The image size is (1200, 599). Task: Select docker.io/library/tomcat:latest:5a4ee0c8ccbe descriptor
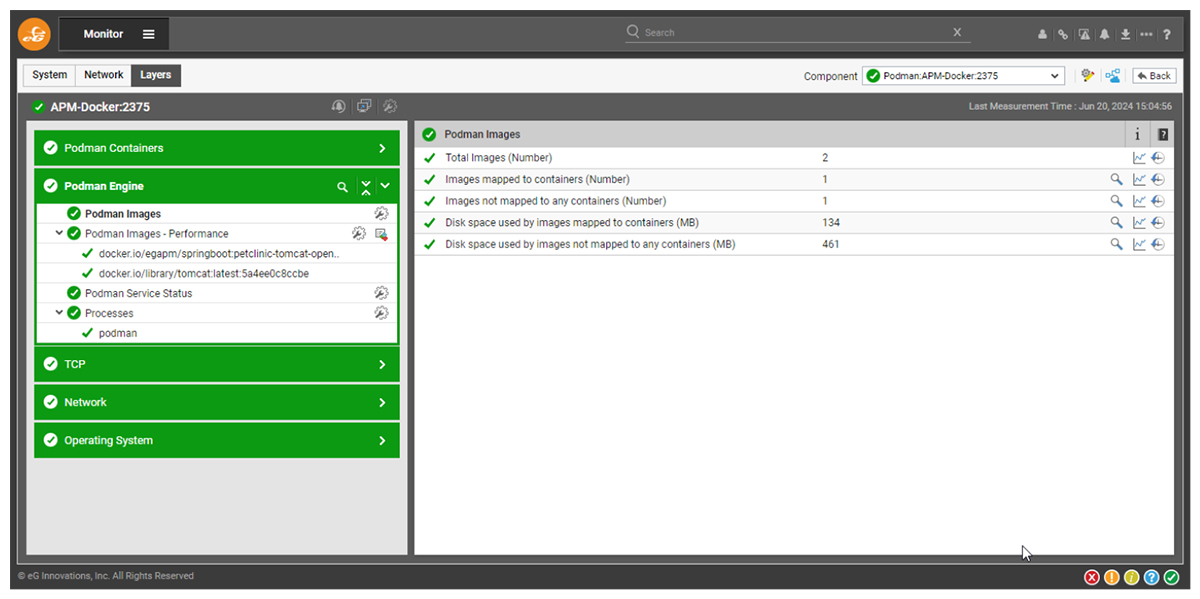(x=204, y=274)
